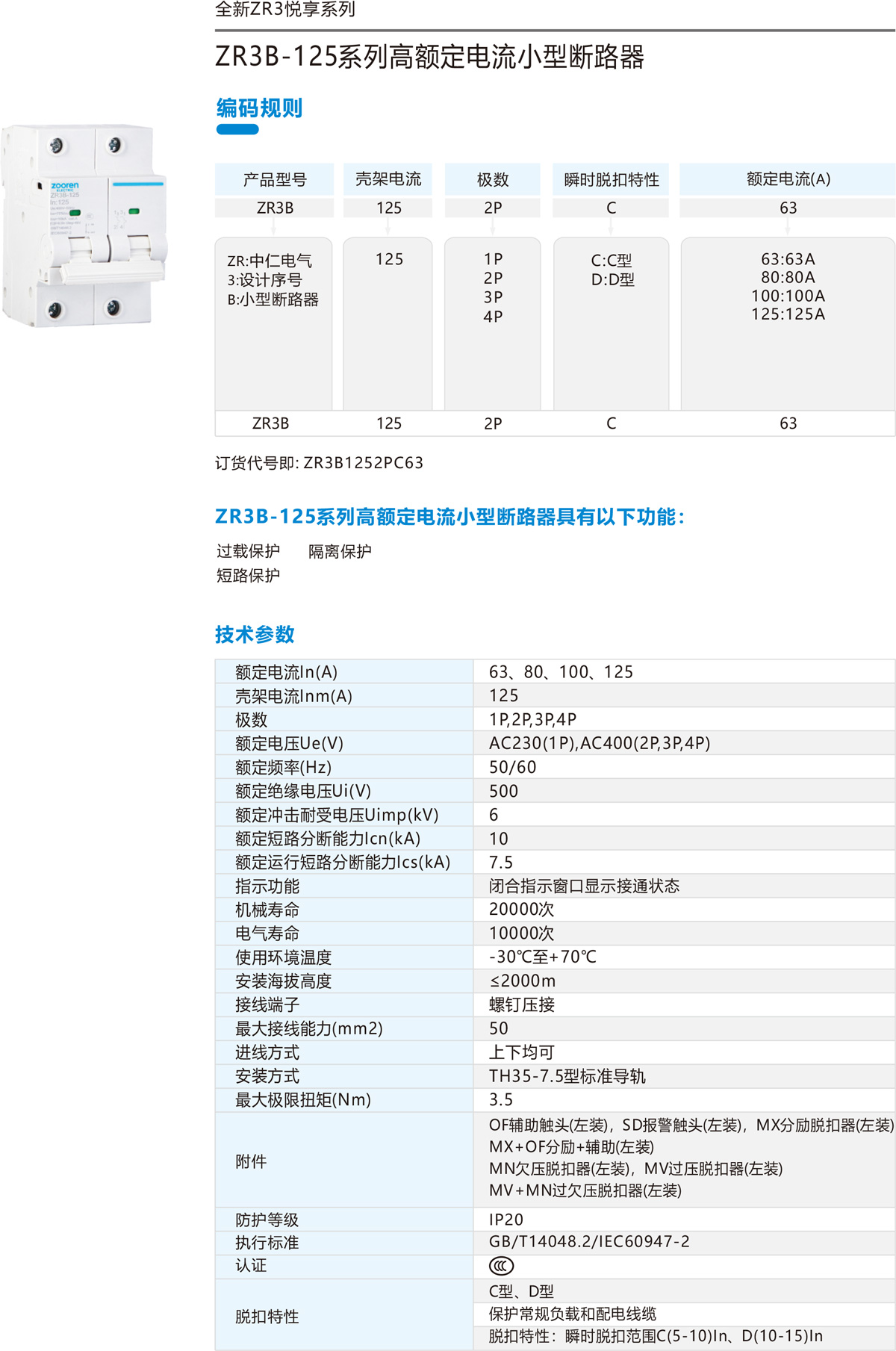Click the 63:63A rated current option

pos(788,259)
